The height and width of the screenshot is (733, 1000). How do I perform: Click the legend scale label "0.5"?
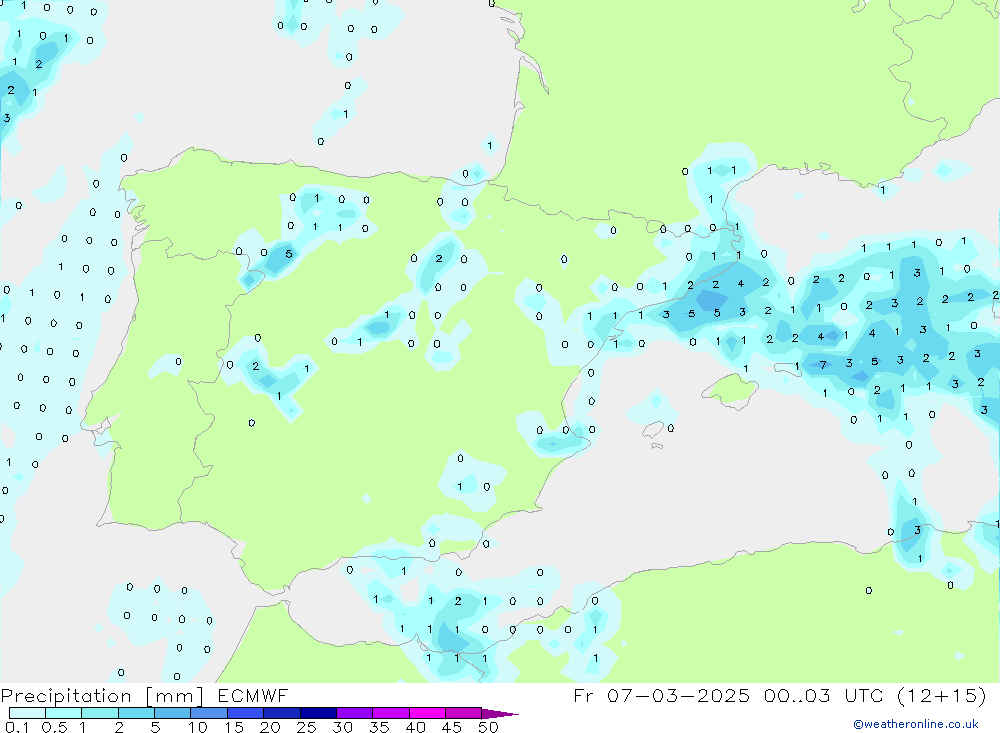pos(54,727)
